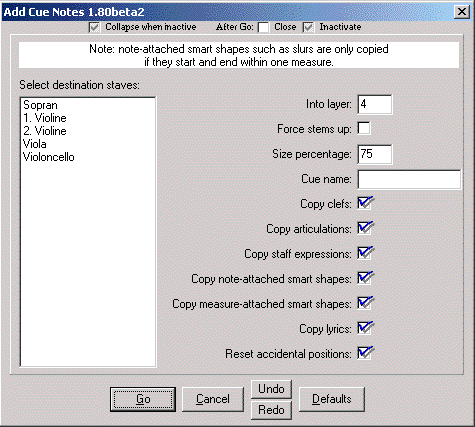Uncheck the Copy clefs option
The image size is (475, 427).
(365, 203)
